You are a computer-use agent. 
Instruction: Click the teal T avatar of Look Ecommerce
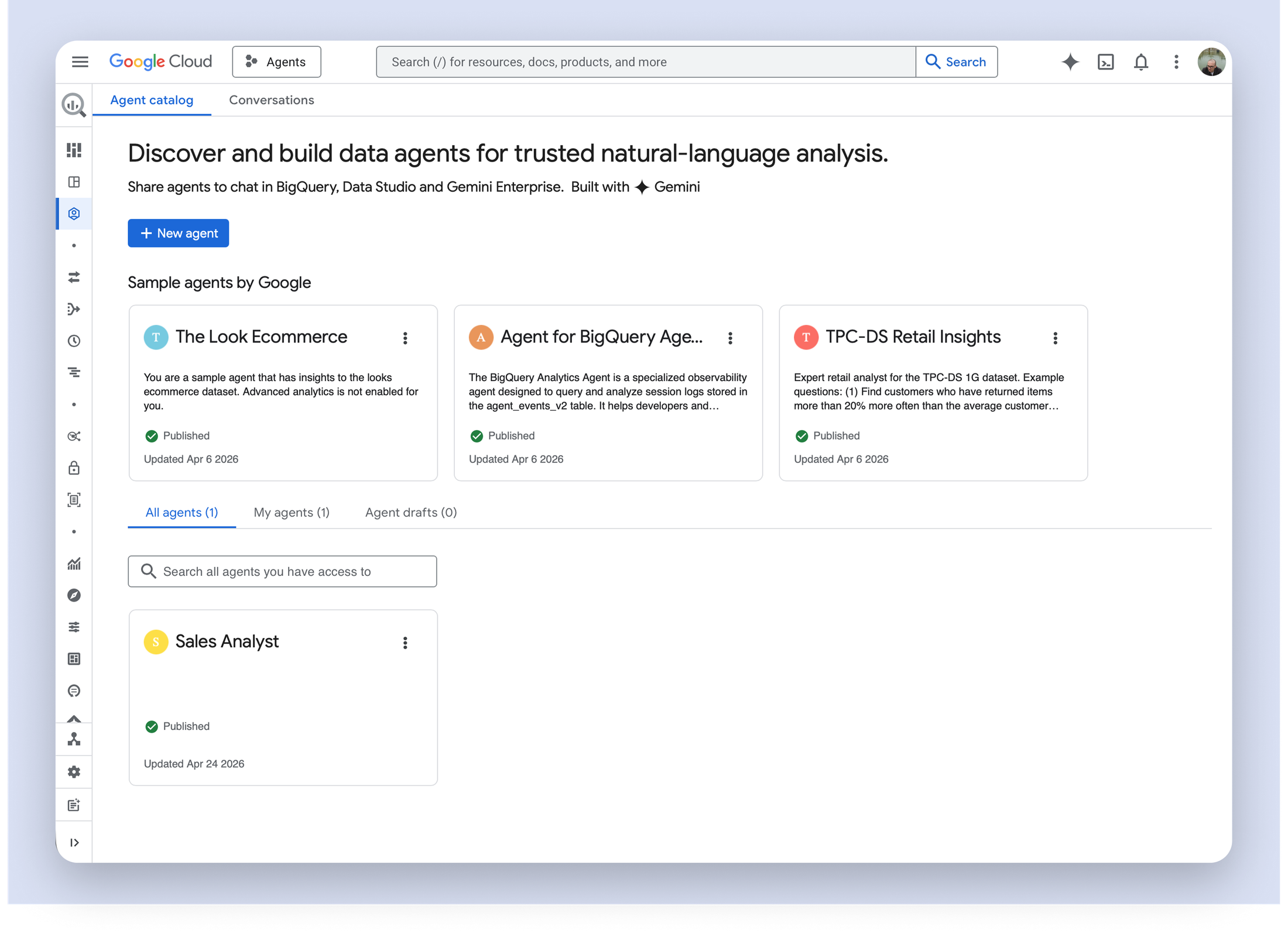156,337
